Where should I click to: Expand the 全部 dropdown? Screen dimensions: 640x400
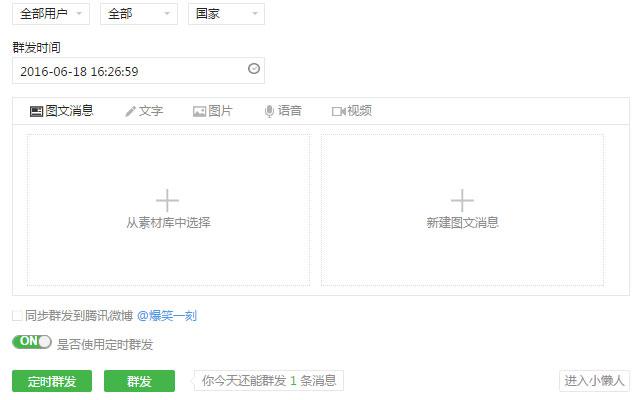click(x=138, y=14)
